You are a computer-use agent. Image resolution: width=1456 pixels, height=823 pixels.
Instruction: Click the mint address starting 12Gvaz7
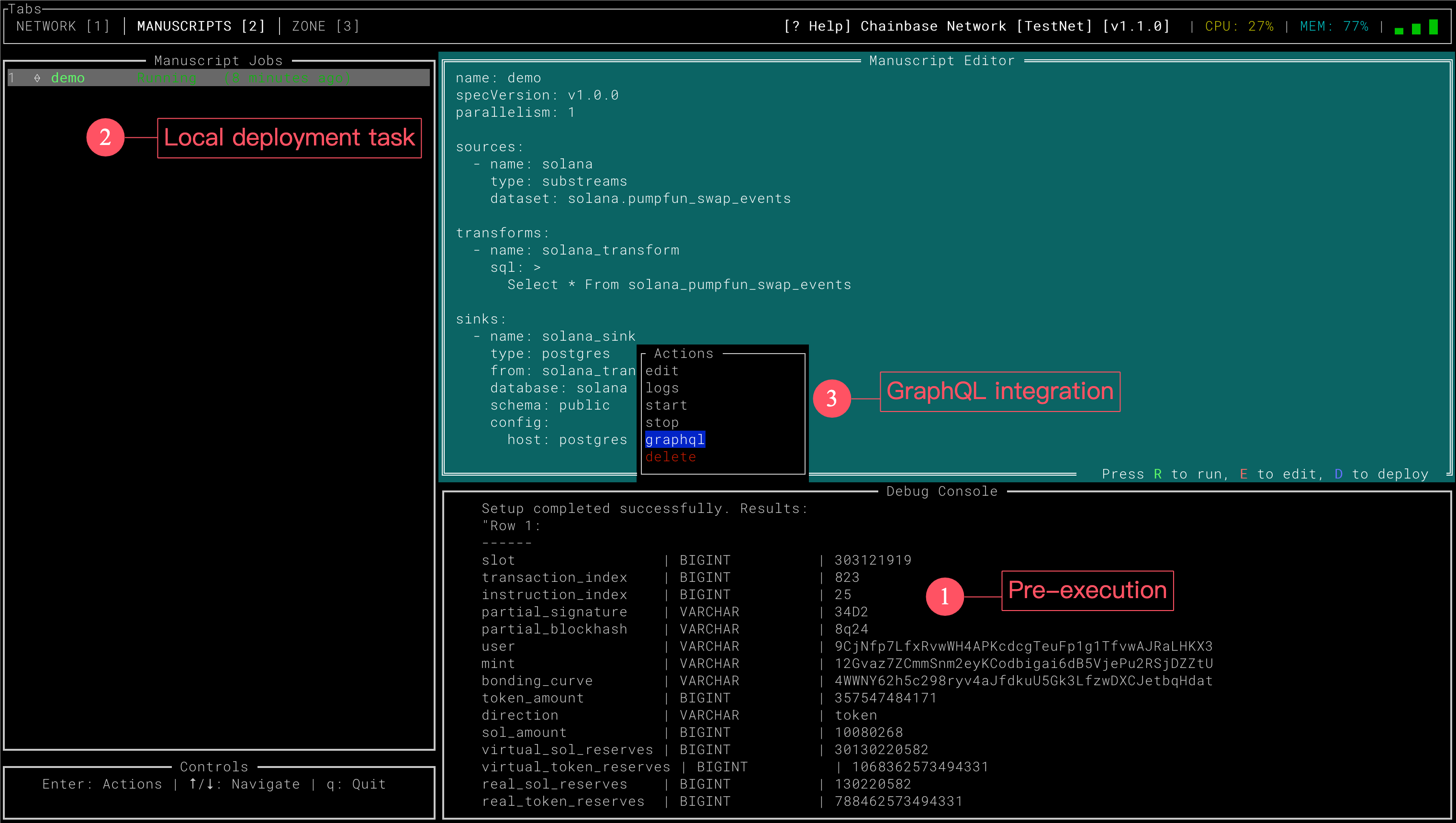click(1023, 664)
